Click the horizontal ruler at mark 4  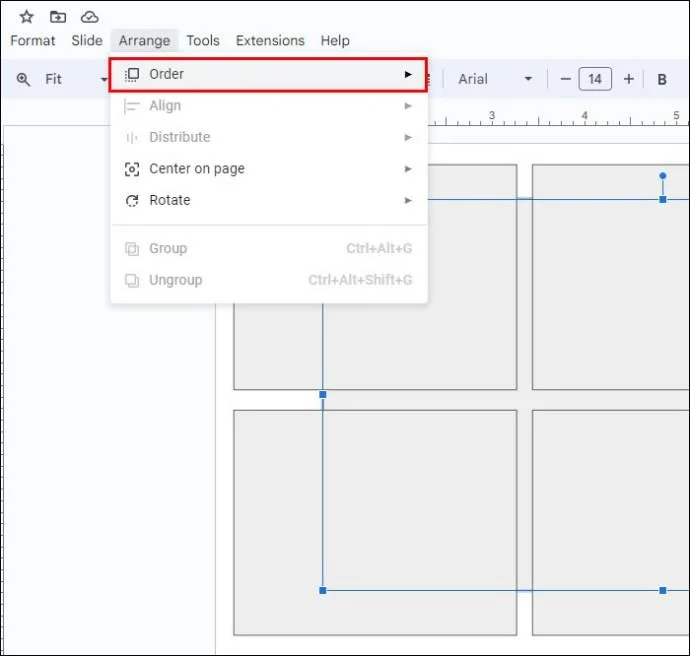coord(584,116)
